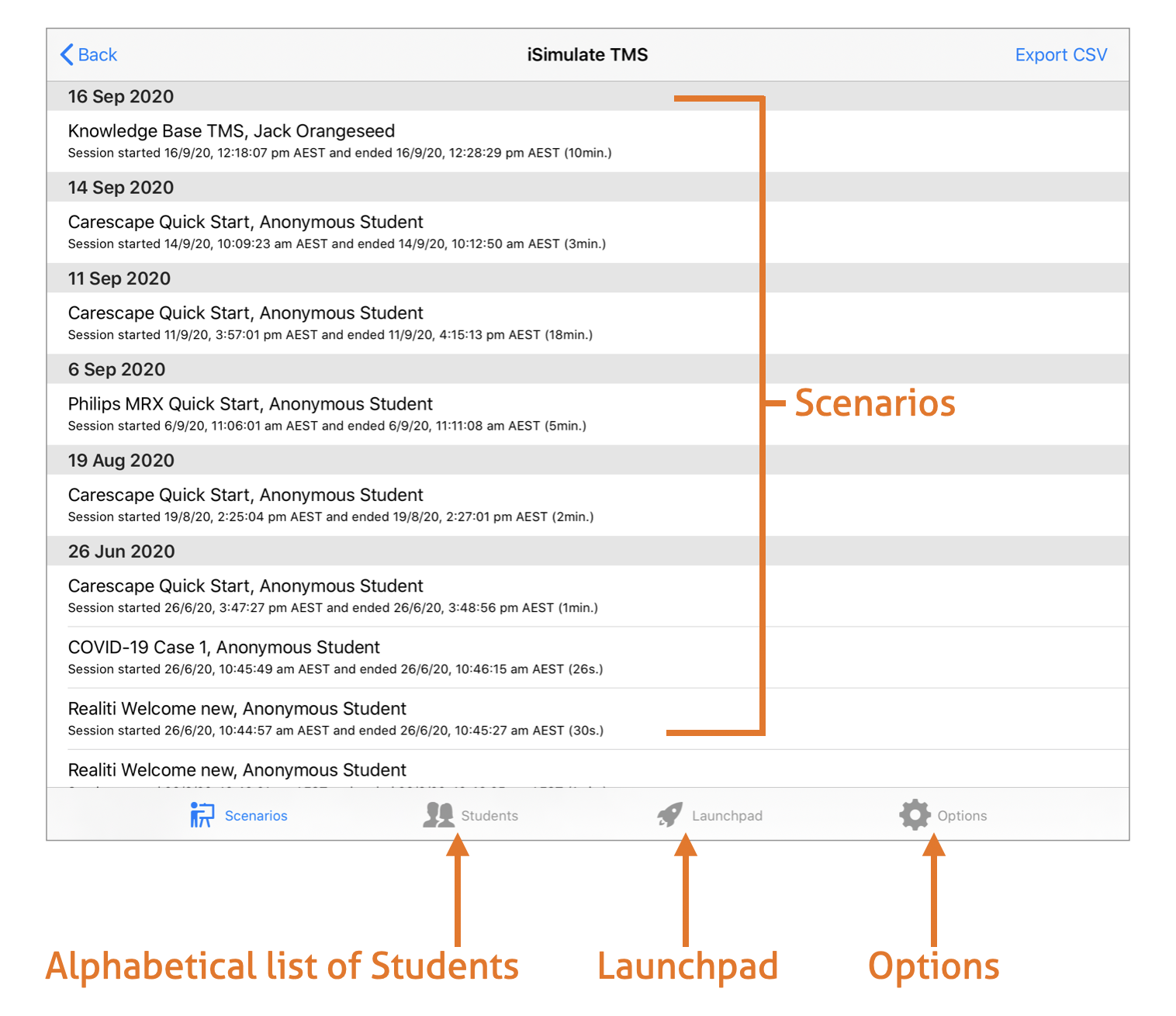Viewport: 1176px width, 1016px height.
Task: Tap the Scenarios flag-person icon
Action: (200, 814)
